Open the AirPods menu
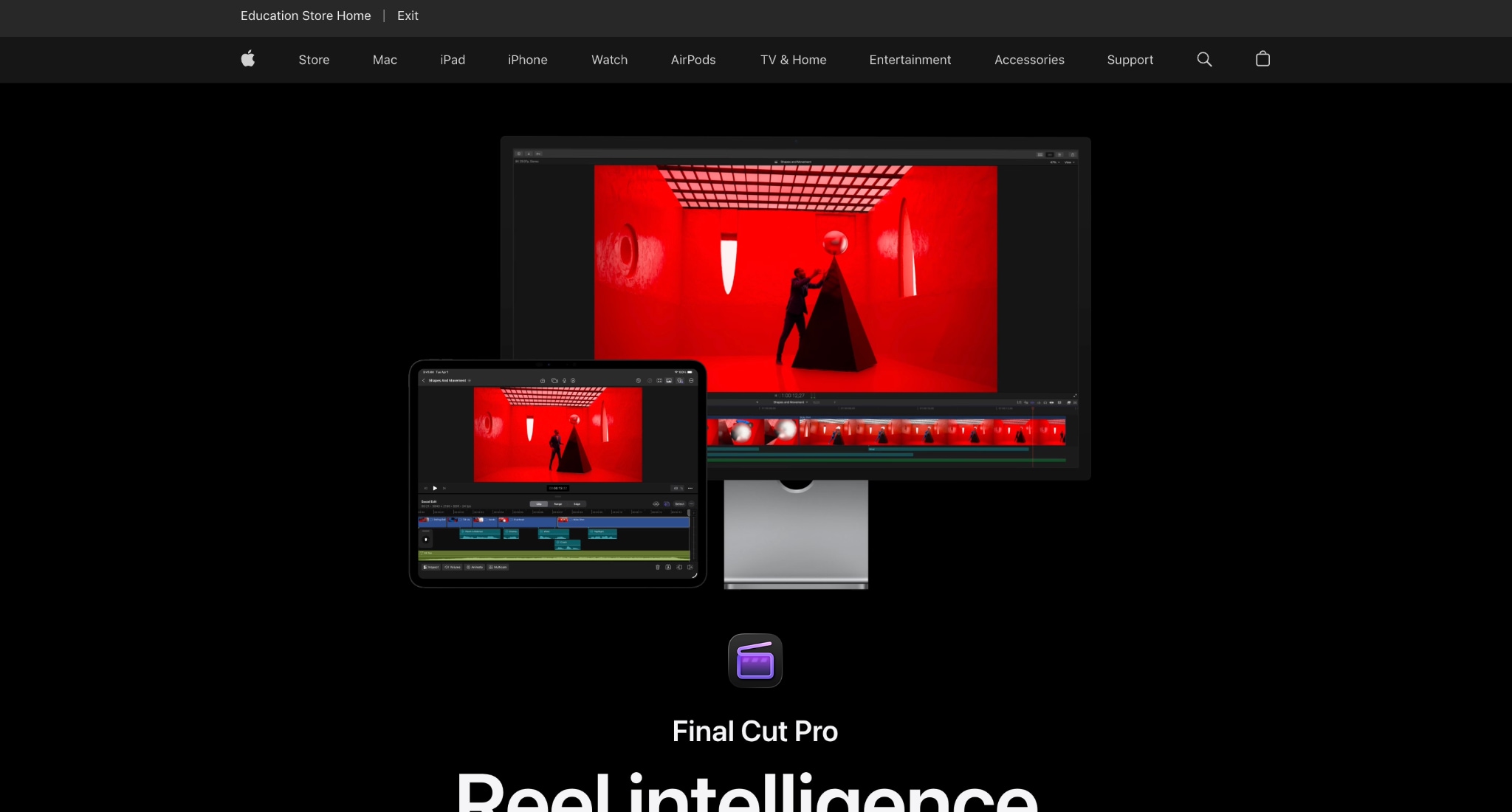1512x812 pixels. [693, 60]
